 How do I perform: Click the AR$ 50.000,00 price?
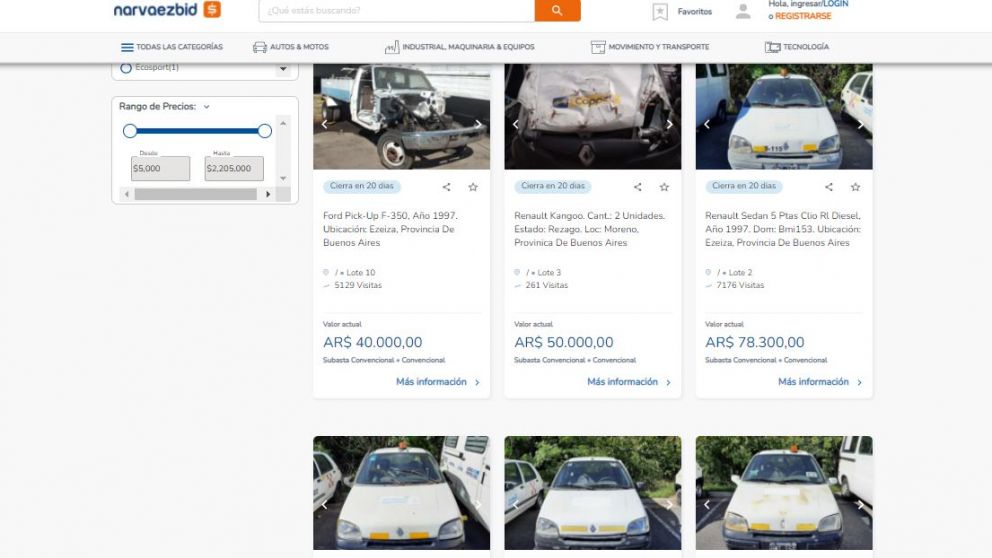point(564,342)
